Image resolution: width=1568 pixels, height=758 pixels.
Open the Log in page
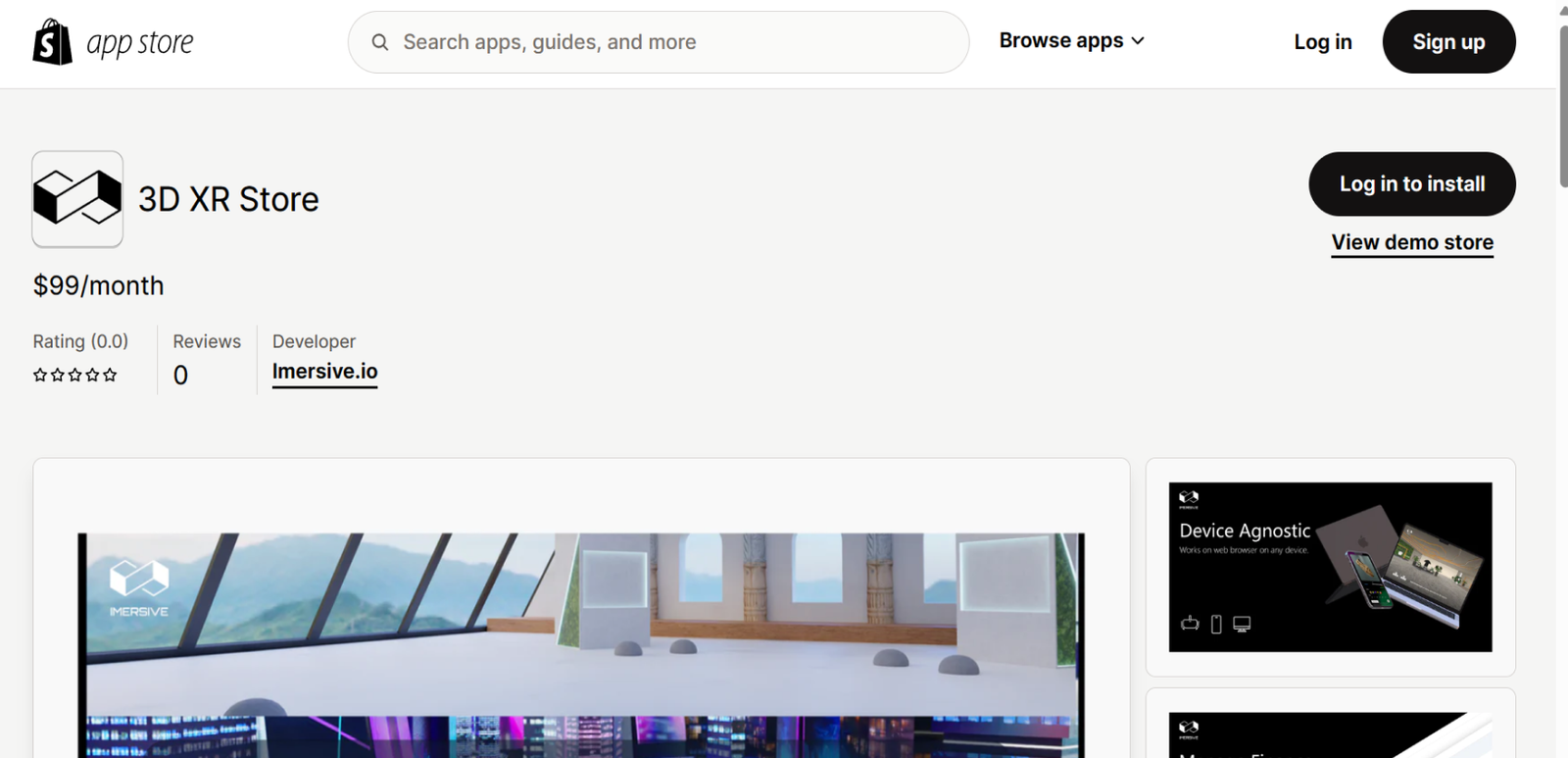[1322, 42]
